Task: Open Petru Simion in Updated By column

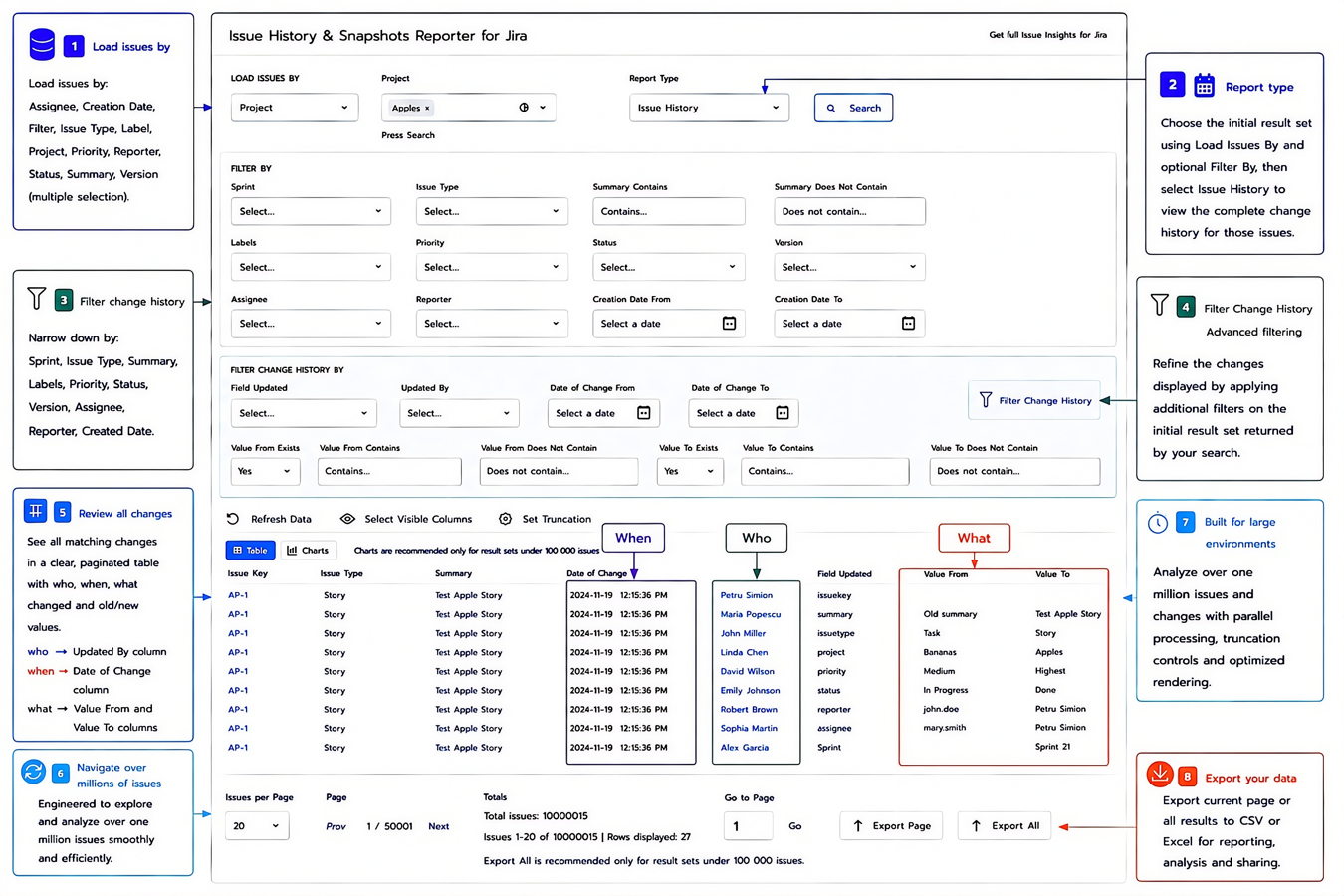Action: coord(747,595)
